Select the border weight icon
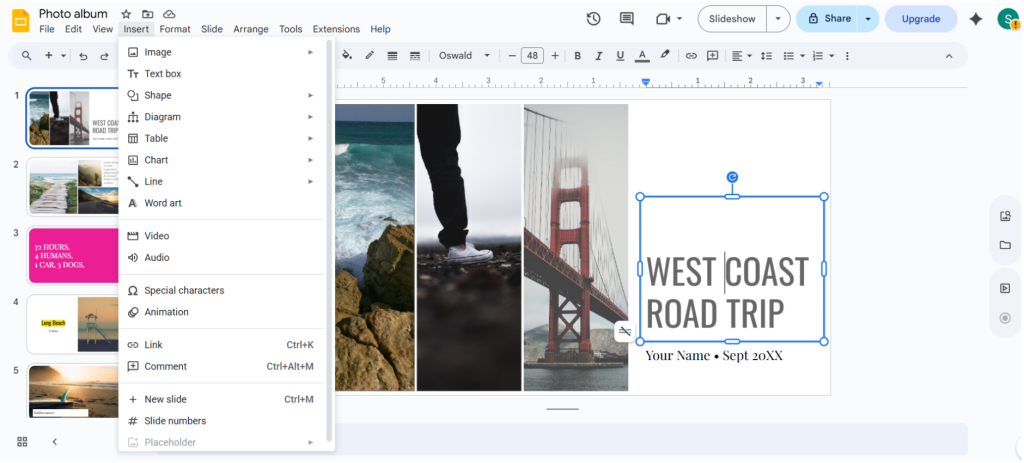Image resolution: width=1024 pixels, height=463 pixels. (x=392, y=56)
